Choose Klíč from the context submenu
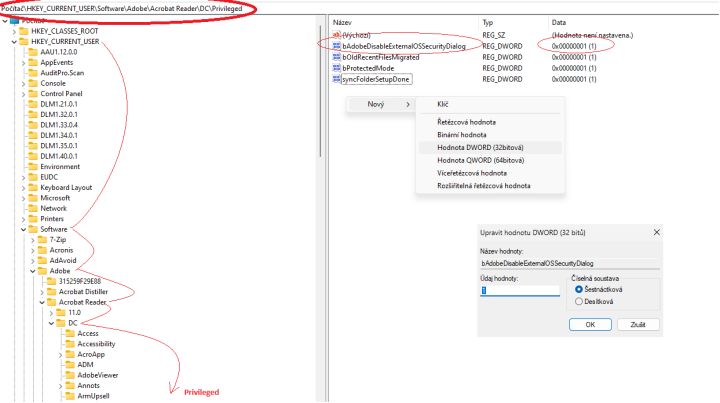This screenshot has height=403, width=720. pos(489,105)
